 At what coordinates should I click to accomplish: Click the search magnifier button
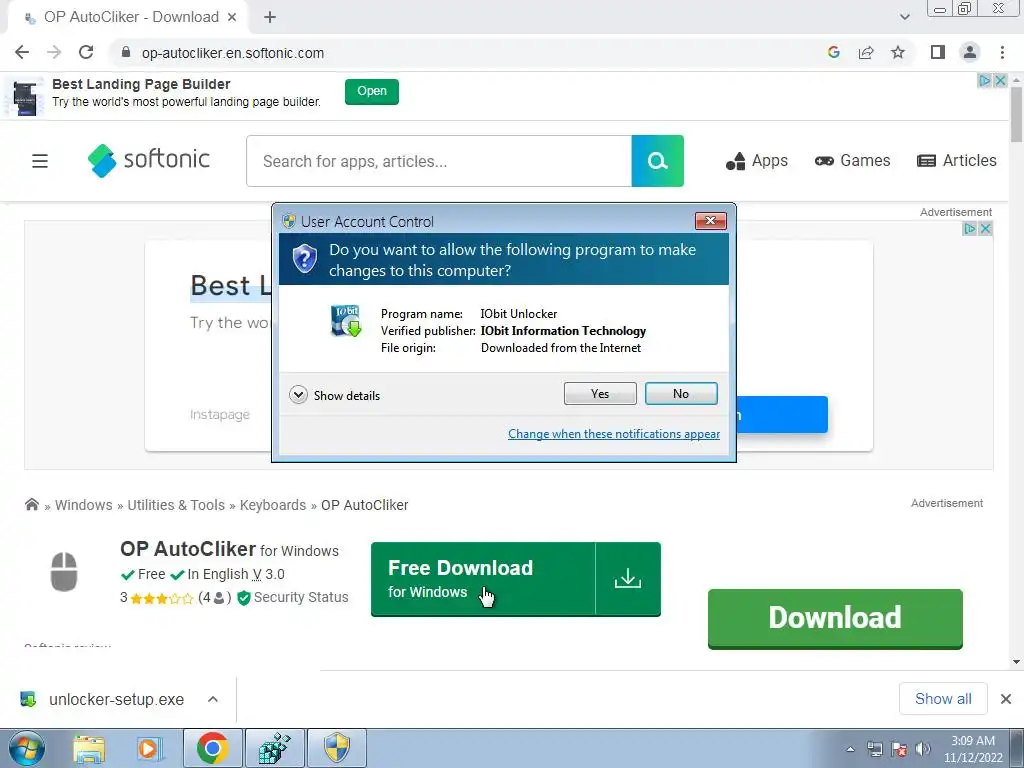point(658,161)
